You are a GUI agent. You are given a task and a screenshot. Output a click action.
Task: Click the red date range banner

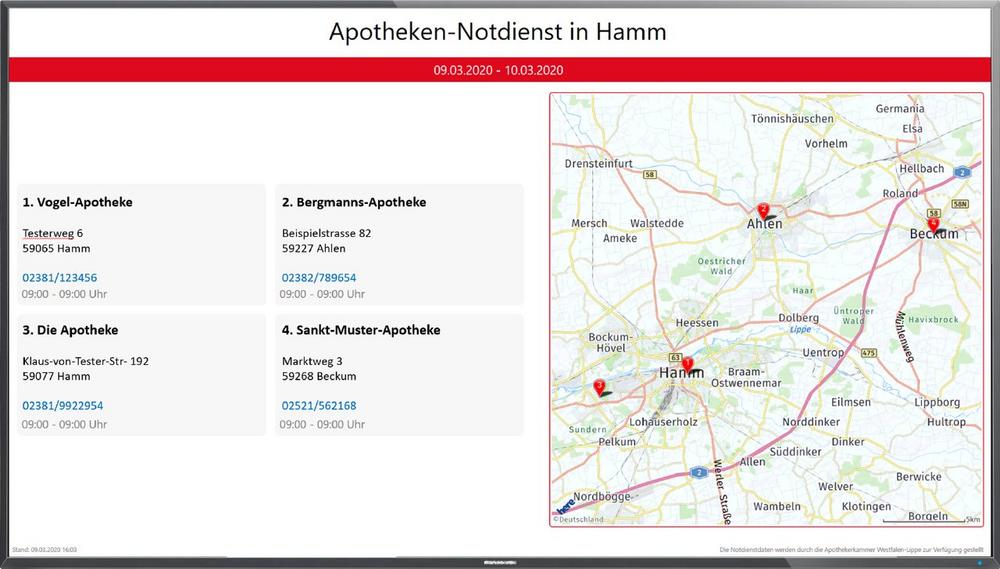(x=499, y=71)
